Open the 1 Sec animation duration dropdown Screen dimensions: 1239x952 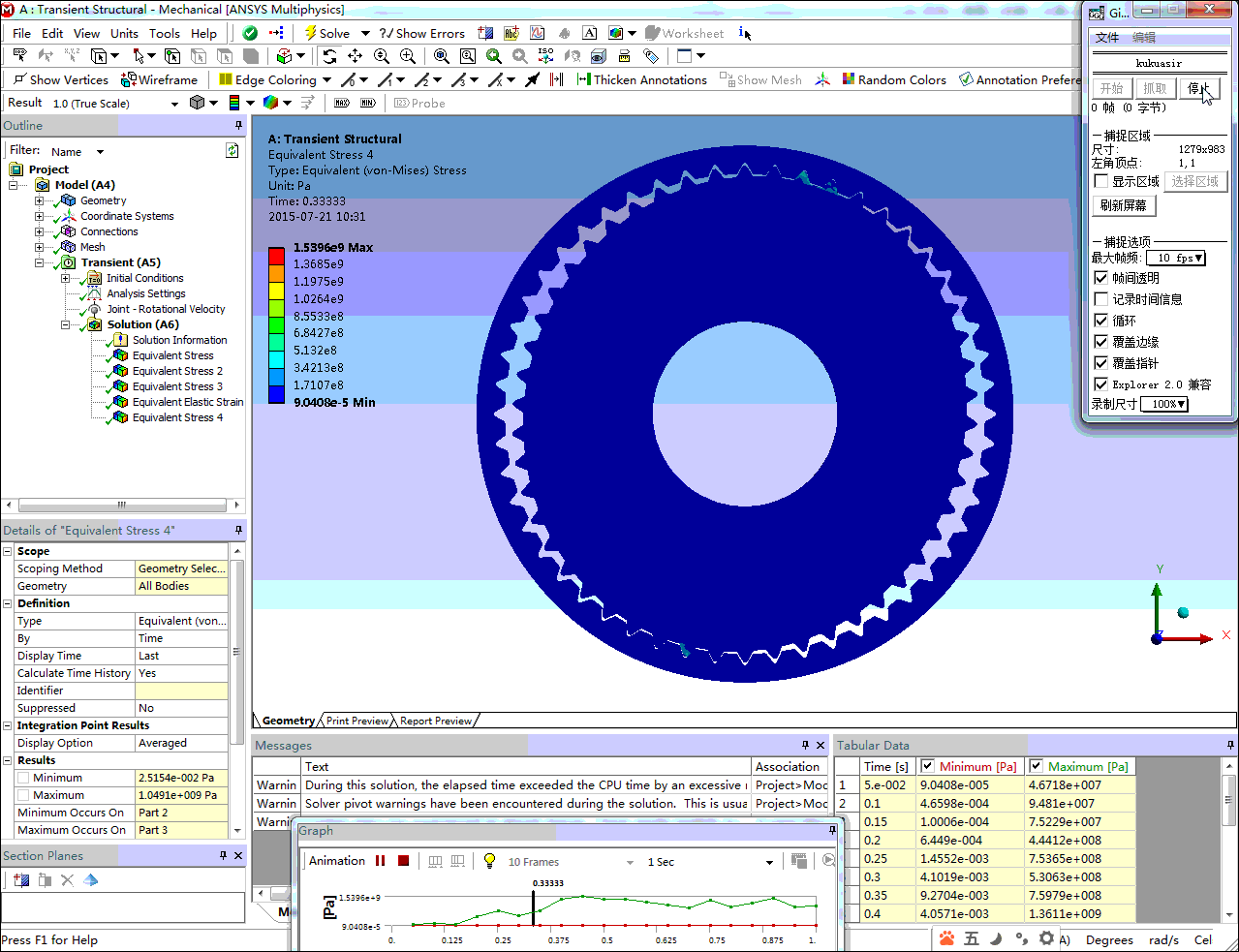click(x=769, y=862)
